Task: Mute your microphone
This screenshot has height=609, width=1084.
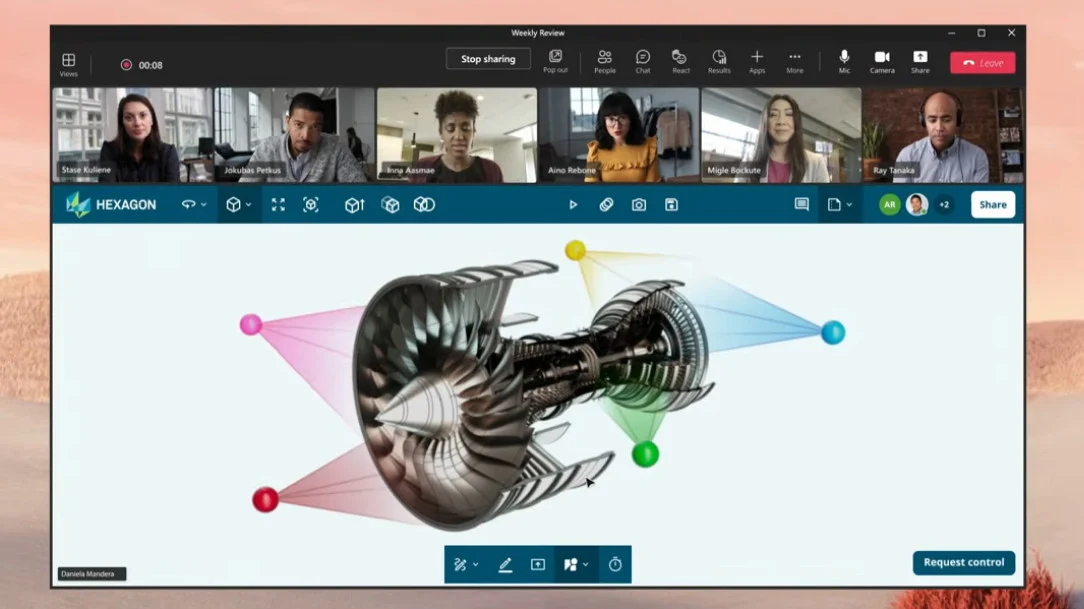Action: click(844, 60)
